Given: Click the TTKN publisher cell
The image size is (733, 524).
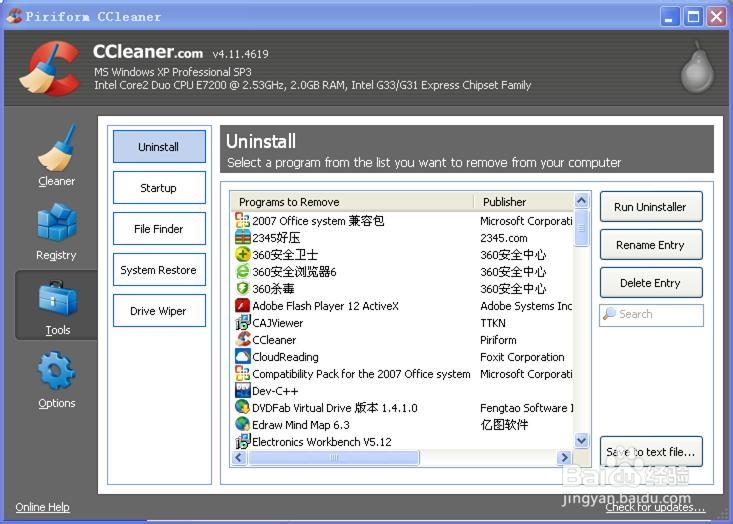Looking at the screenshot, I should (493, 323).
